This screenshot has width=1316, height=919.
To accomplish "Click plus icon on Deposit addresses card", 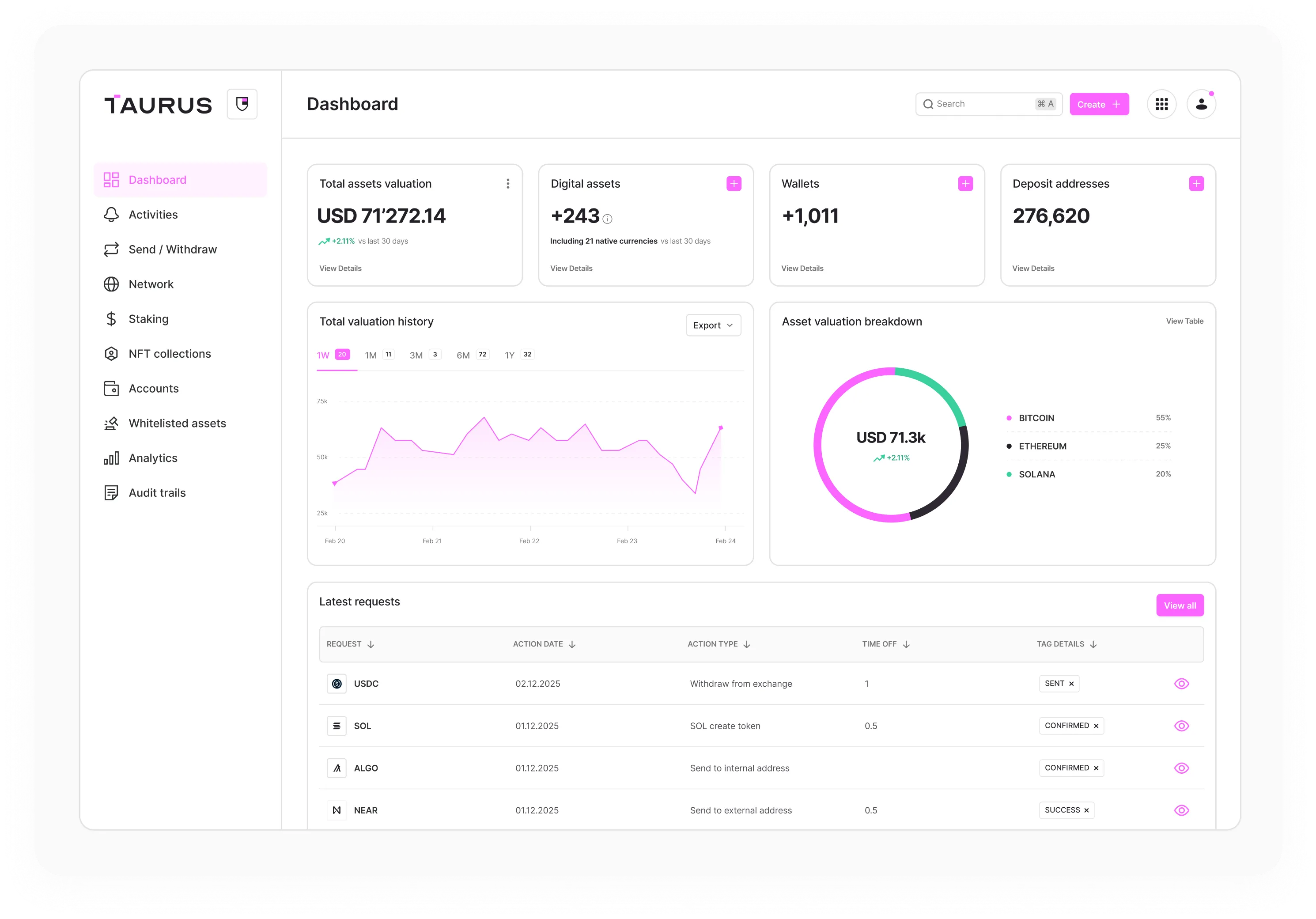I will [x=1196, y=183].
